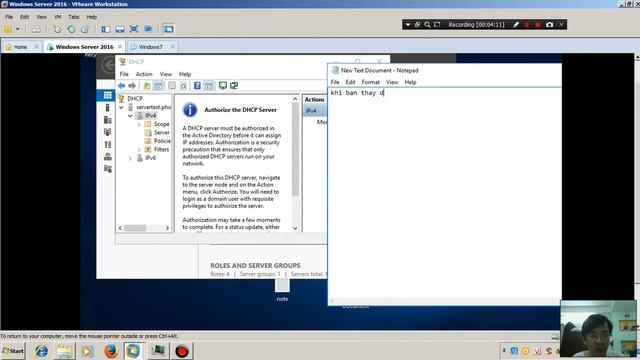Click the pencil draw icon on recording bar
The height and width of the screenshot is (360, 640).
516,24
